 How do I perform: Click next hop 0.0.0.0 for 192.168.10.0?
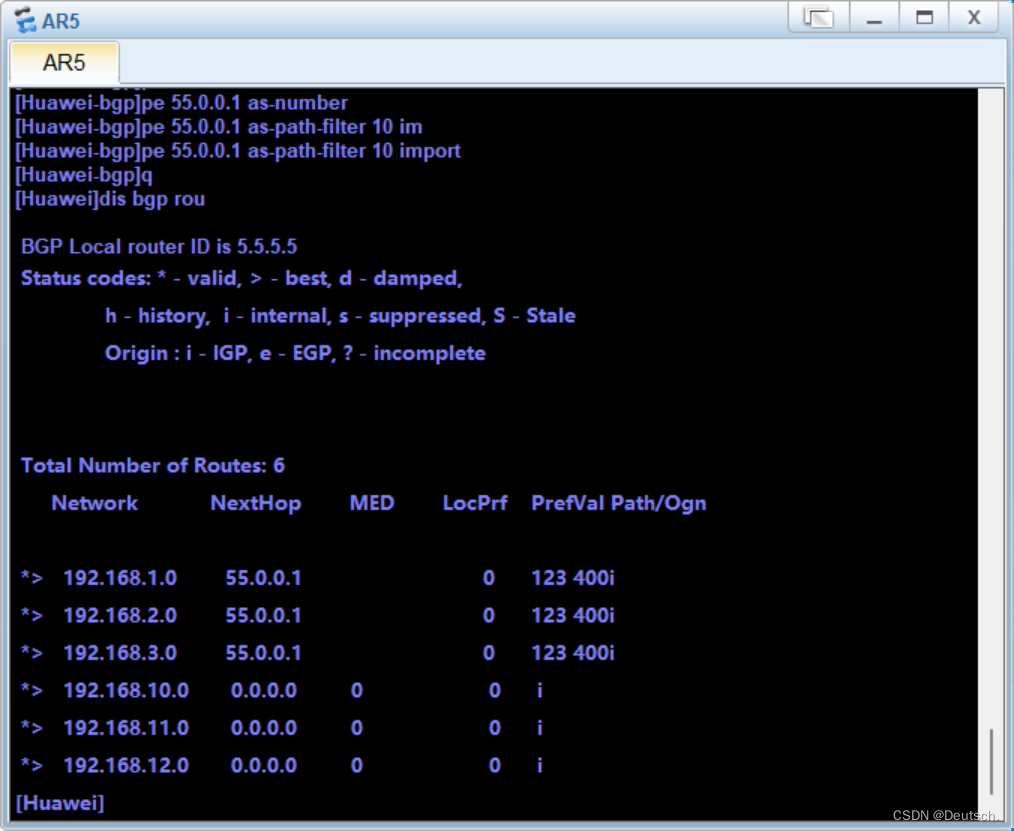point(264,690)
